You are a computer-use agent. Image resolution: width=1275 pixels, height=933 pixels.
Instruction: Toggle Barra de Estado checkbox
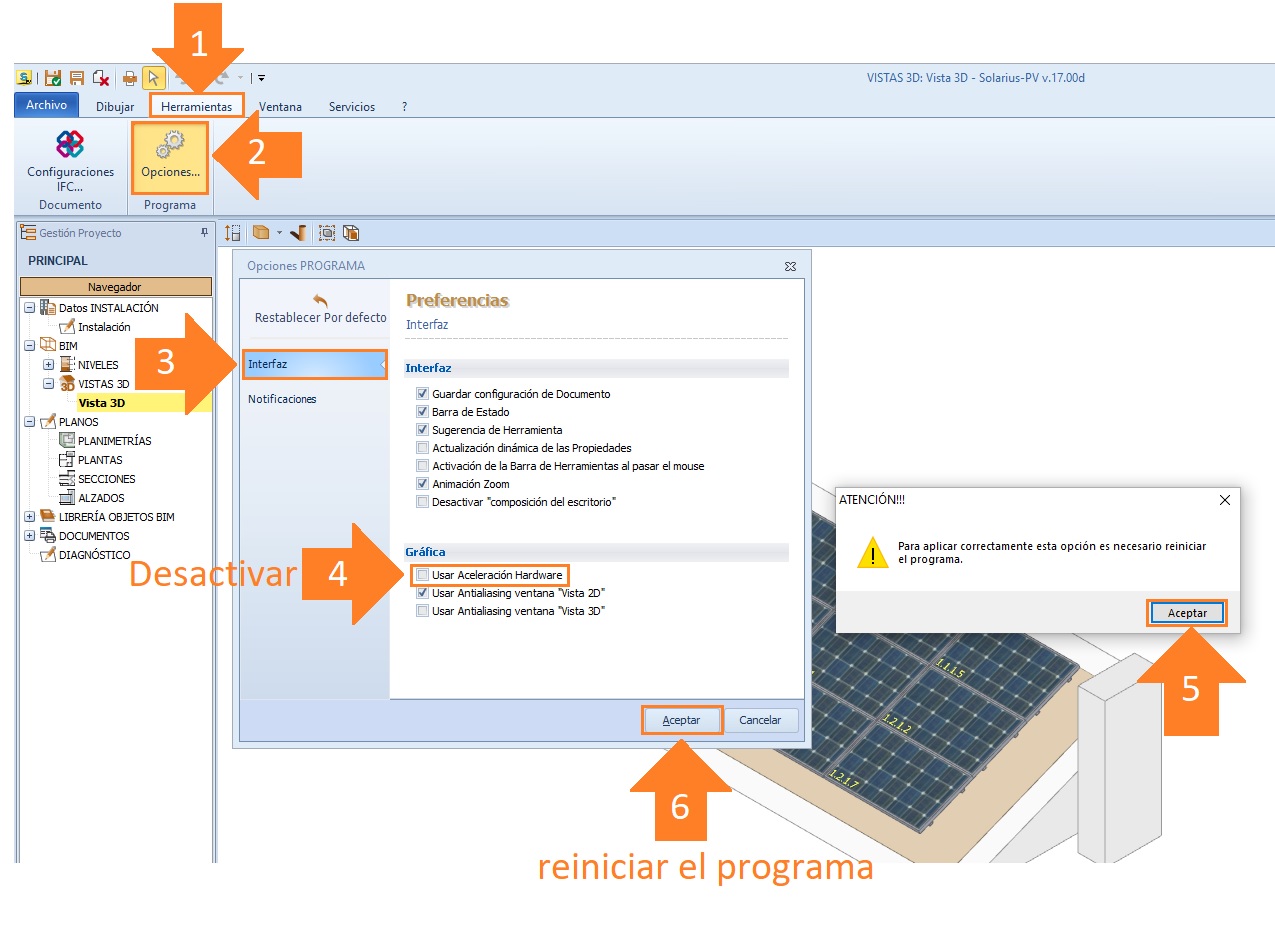point(423,412)
